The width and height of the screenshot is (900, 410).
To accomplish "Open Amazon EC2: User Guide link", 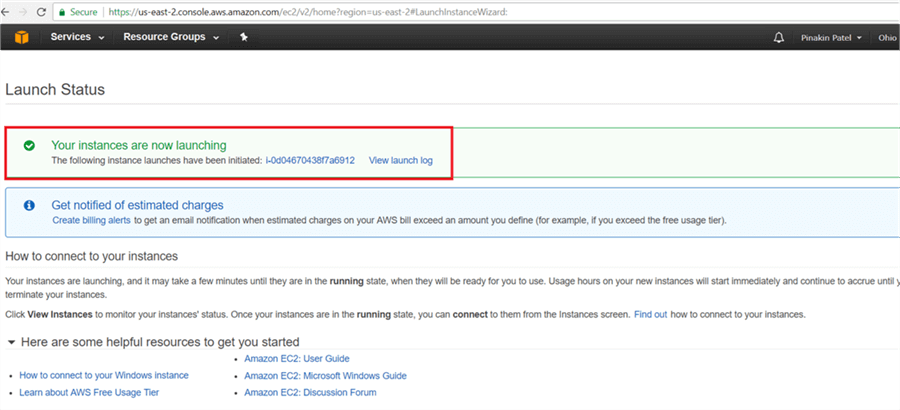I will [x=297, y=358].
